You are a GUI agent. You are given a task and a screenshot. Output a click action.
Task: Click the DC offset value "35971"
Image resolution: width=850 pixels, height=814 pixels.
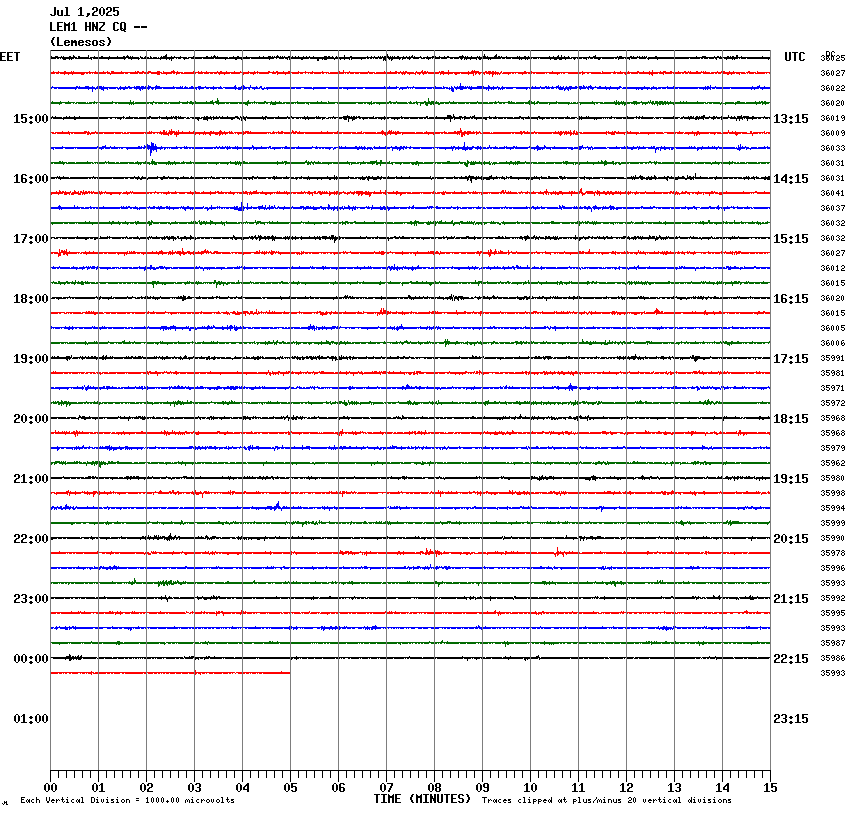pyautogui.click(x=833, y=389)
